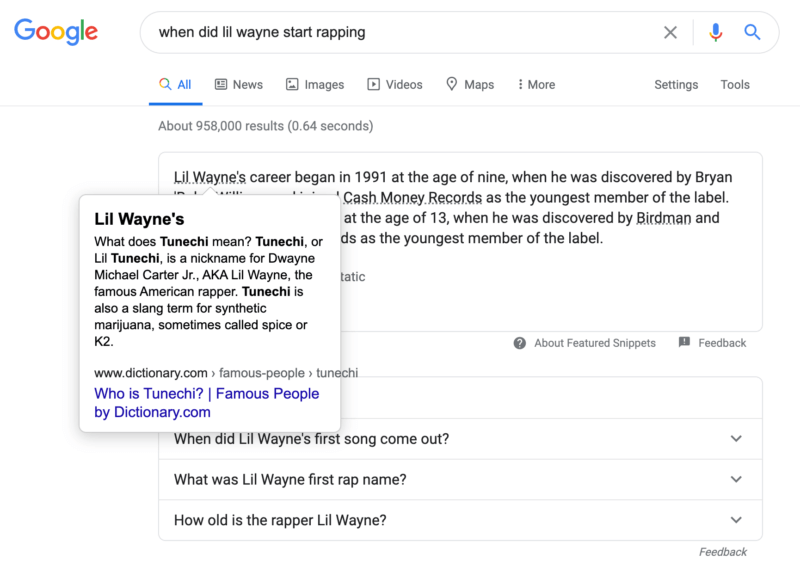Switch to the News tab

(x=248, y=84)
